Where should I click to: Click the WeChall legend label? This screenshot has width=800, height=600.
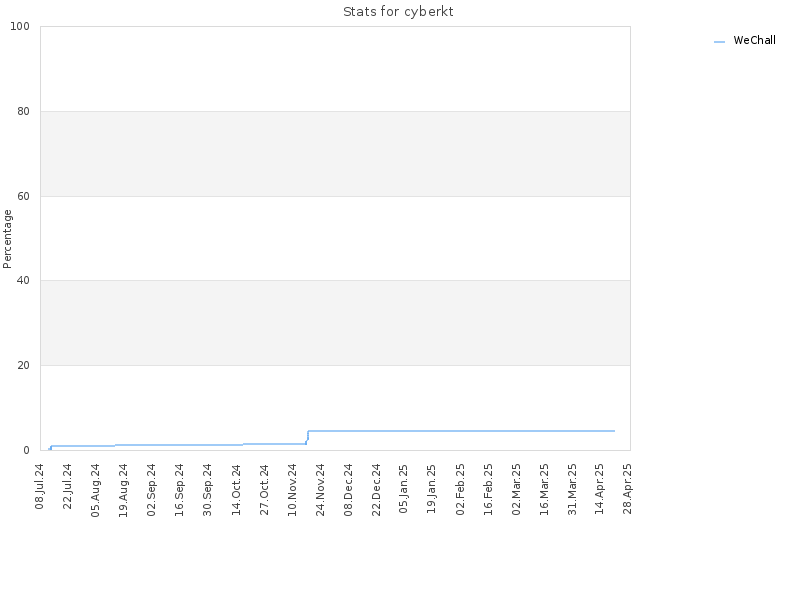pyautogui.click(x=754, y=40)
